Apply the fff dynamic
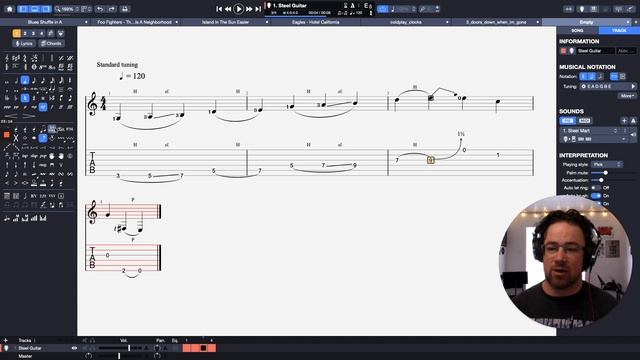 (71, 107)
